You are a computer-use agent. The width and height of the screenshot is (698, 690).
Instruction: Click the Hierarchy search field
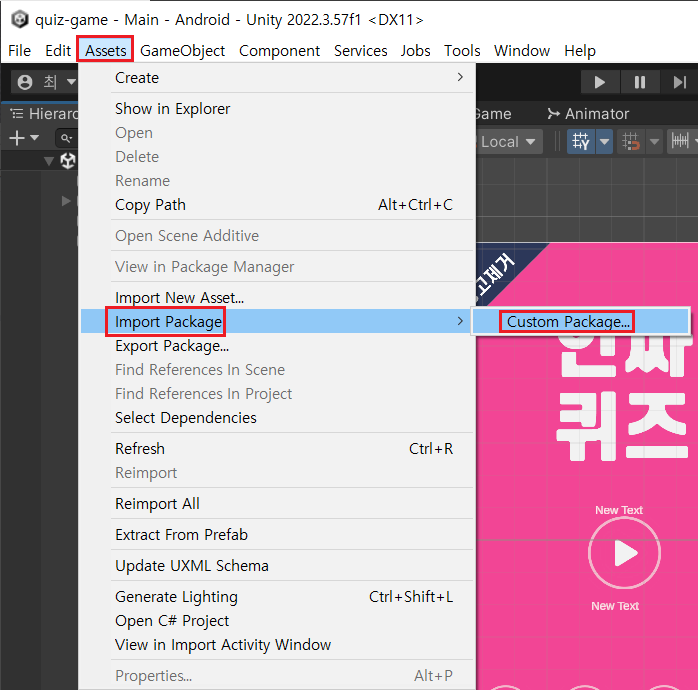point(67,138)
